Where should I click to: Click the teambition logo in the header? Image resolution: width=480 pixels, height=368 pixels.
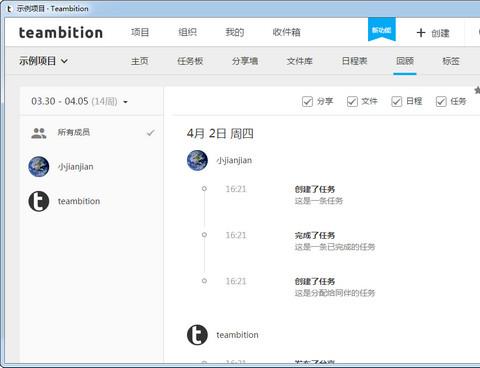coord(61,33)
